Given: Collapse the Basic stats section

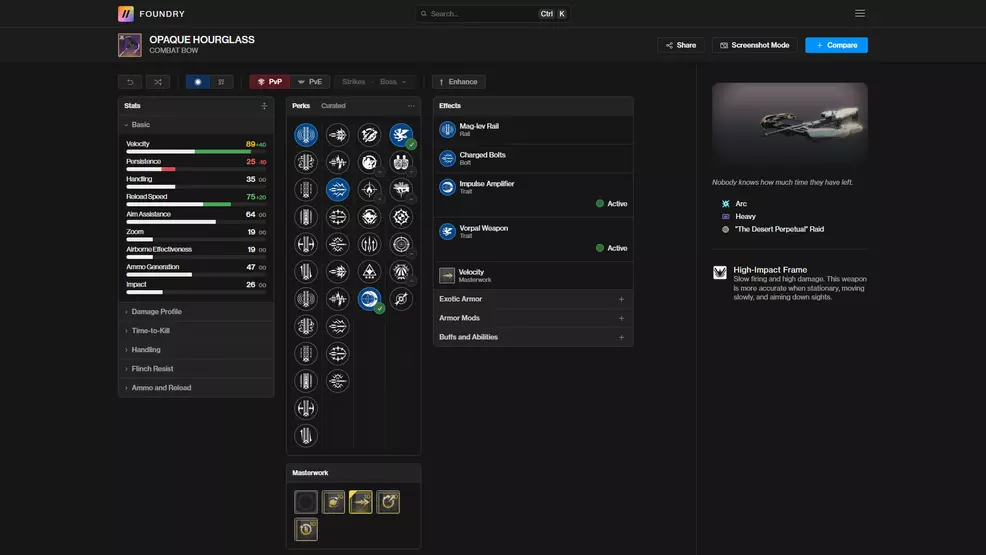Looking at the screenshot, I should [196, 124].
